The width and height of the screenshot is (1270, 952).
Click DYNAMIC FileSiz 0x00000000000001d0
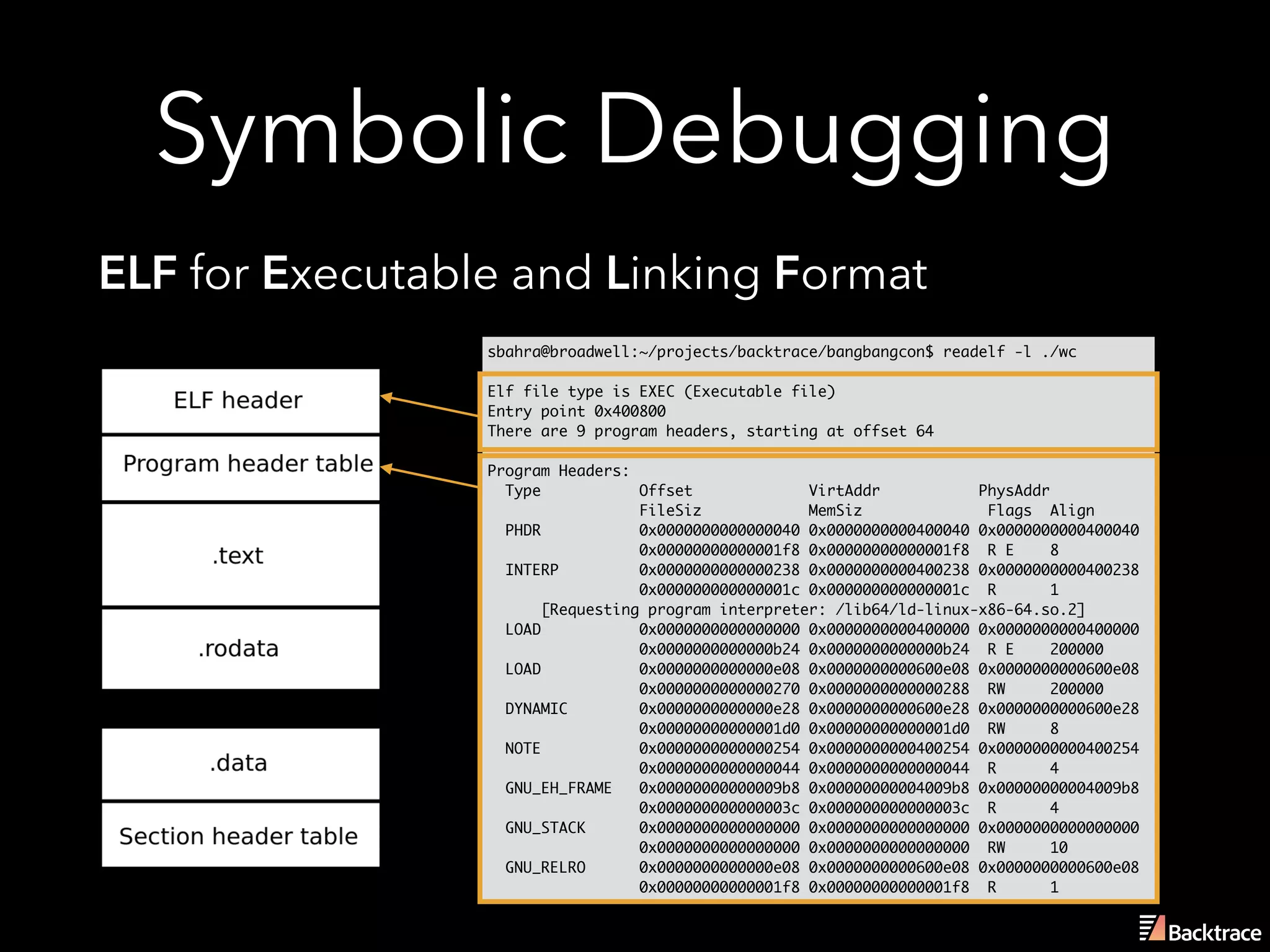(x=719, y=729)
